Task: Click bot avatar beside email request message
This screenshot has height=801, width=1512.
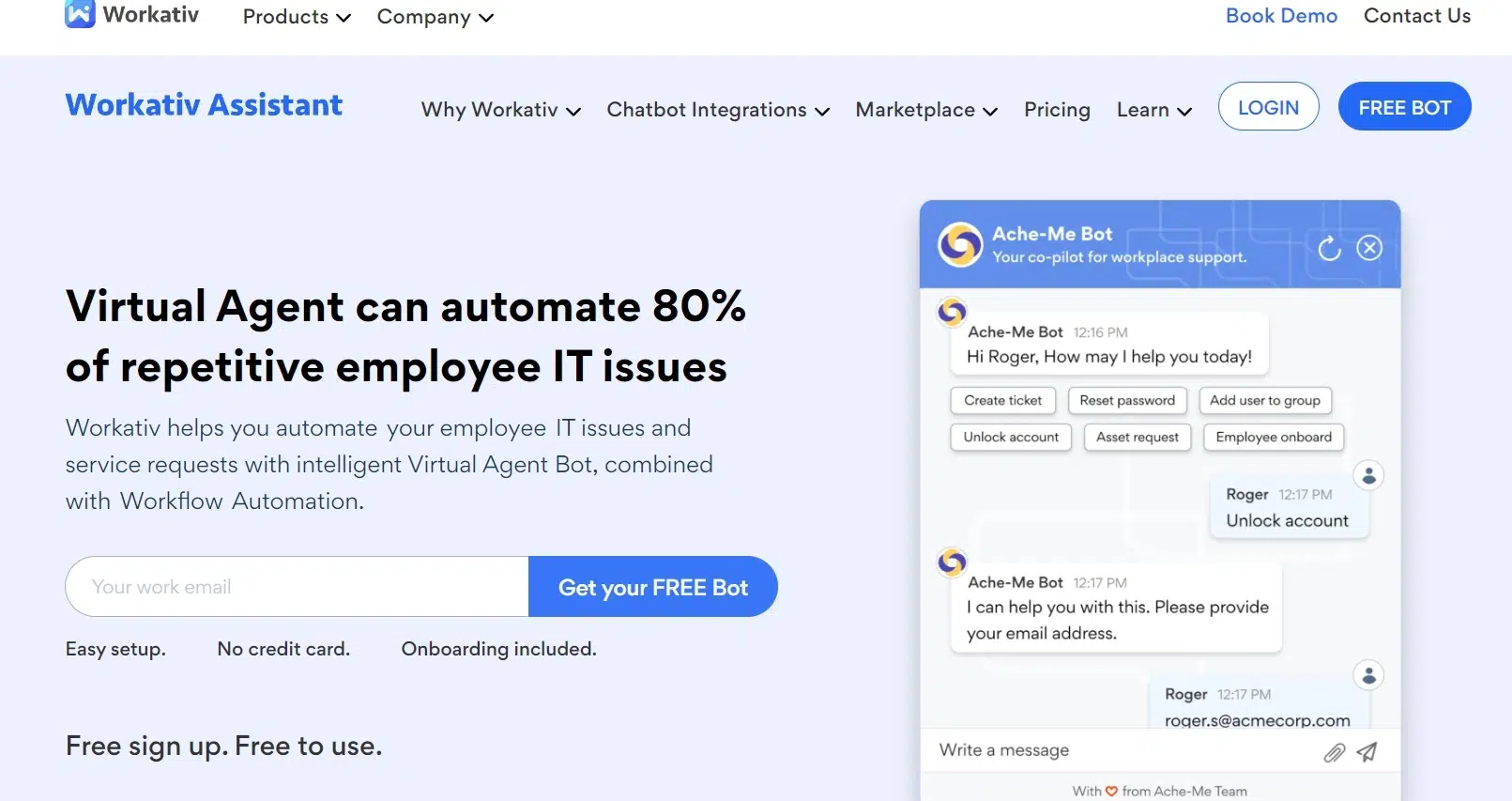Action: tap(952, 562)
